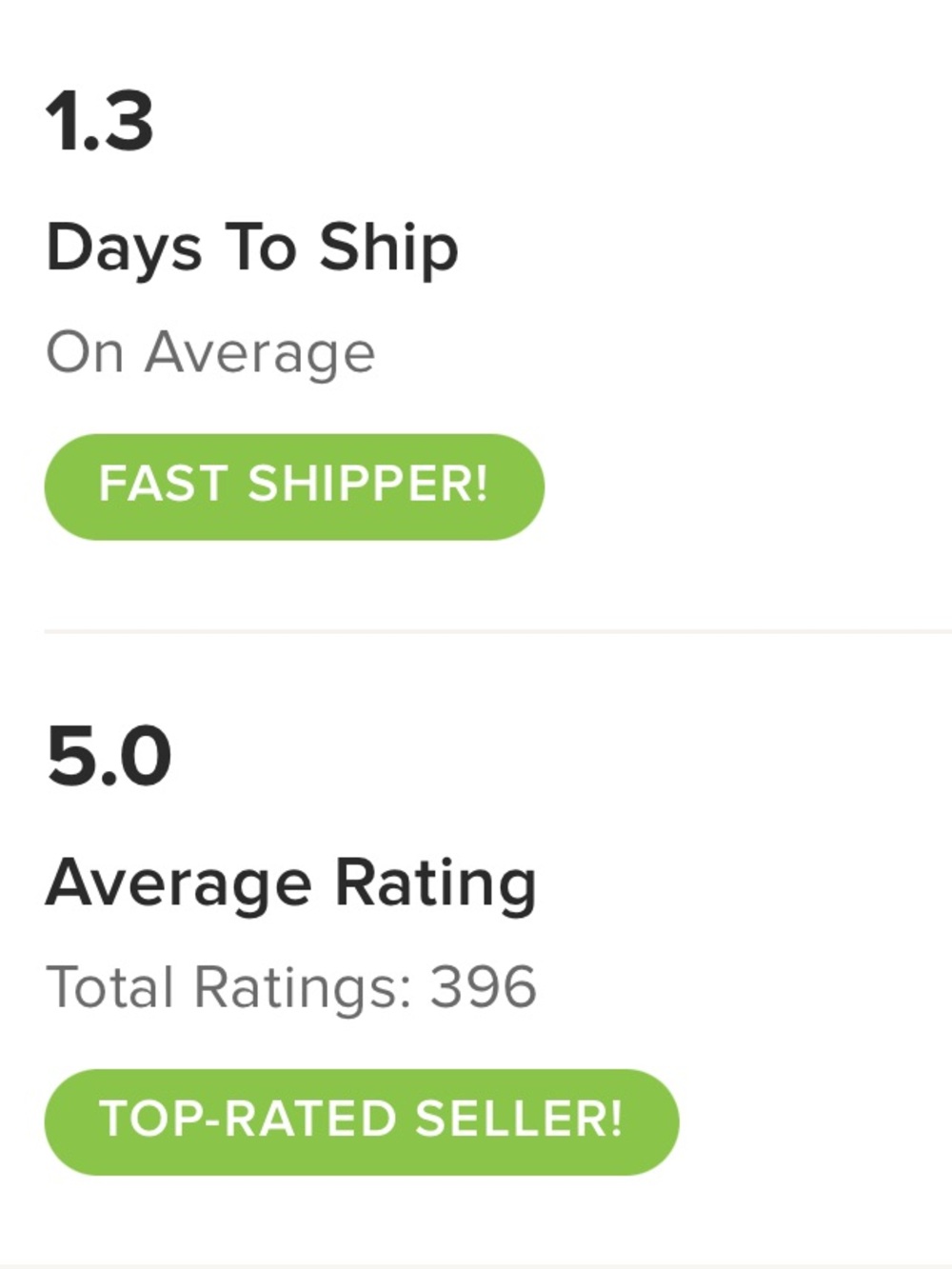Select the 1.3 shipping days figure
952x1269 pixels.
tap(99, 122)
